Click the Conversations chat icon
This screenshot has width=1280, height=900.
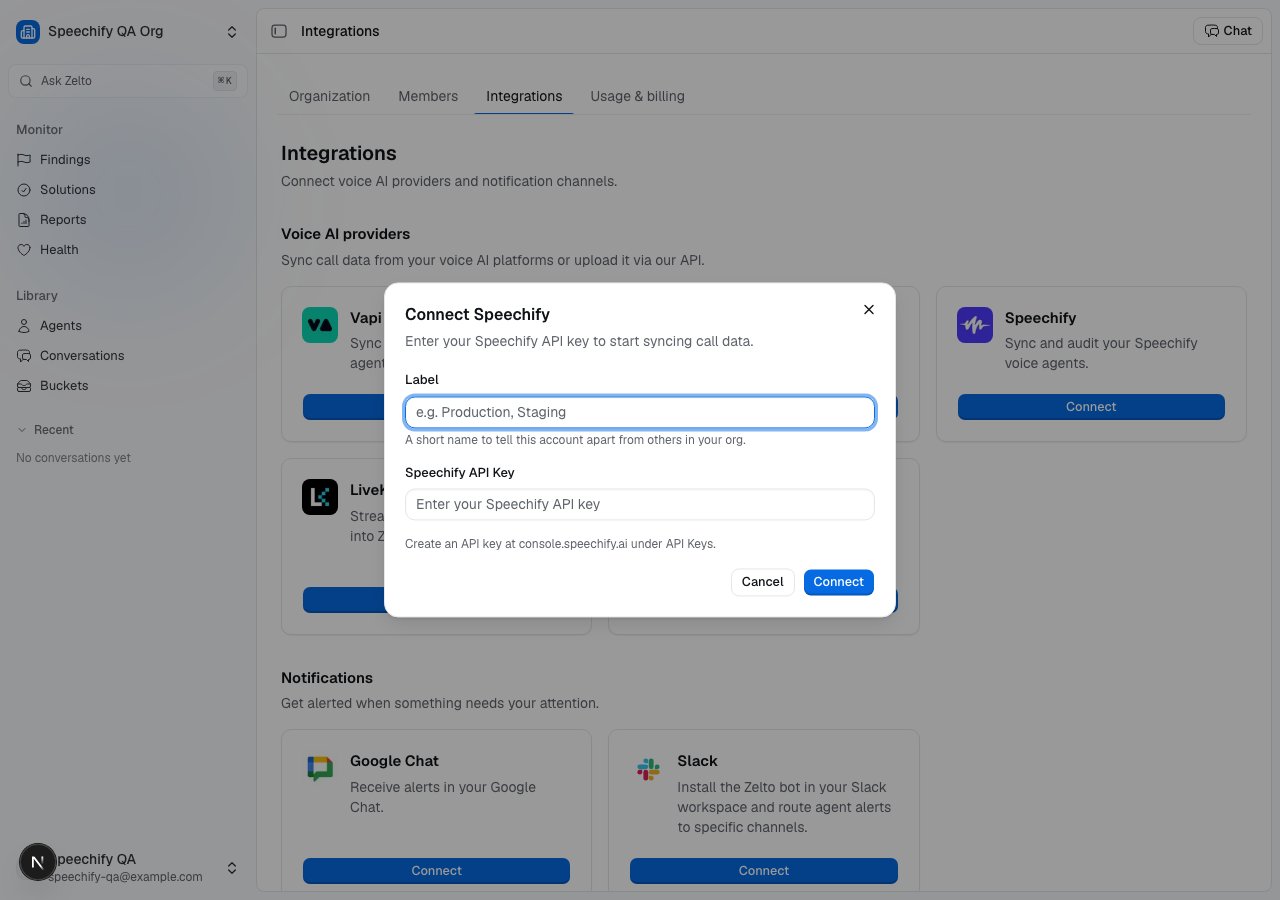tap(24, 356)
